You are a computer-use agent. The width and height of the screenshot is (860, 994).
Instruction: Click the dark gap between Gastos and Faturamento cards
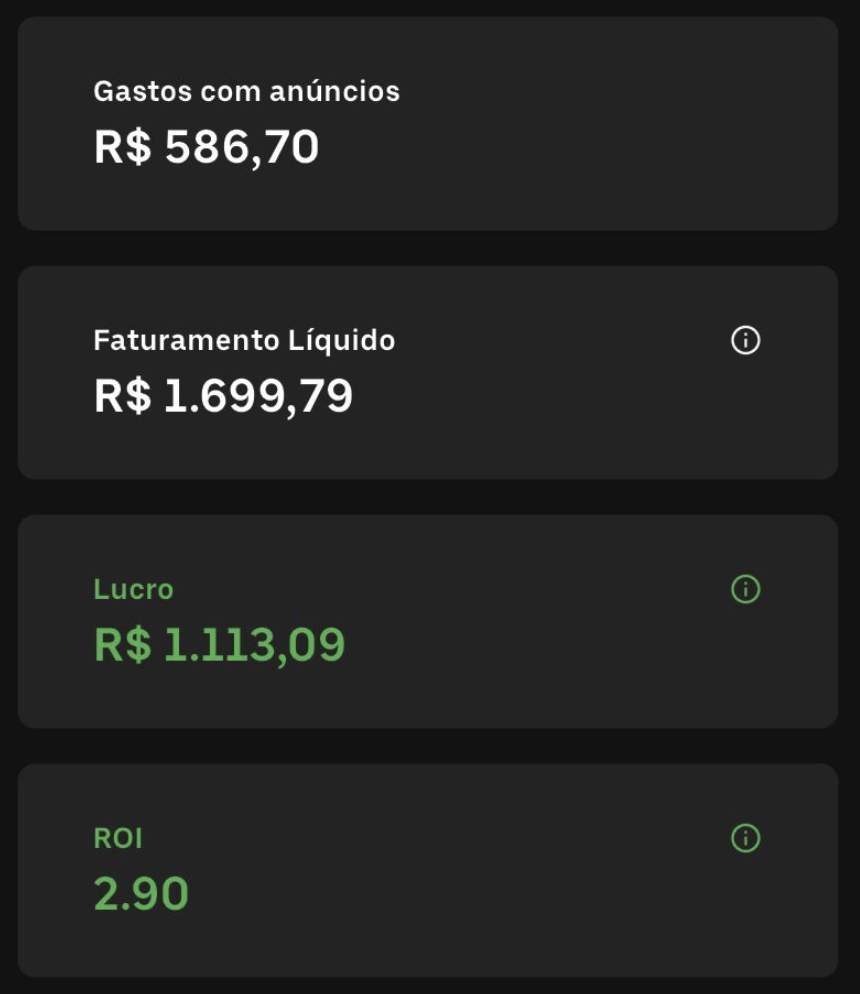click(428, 248)
